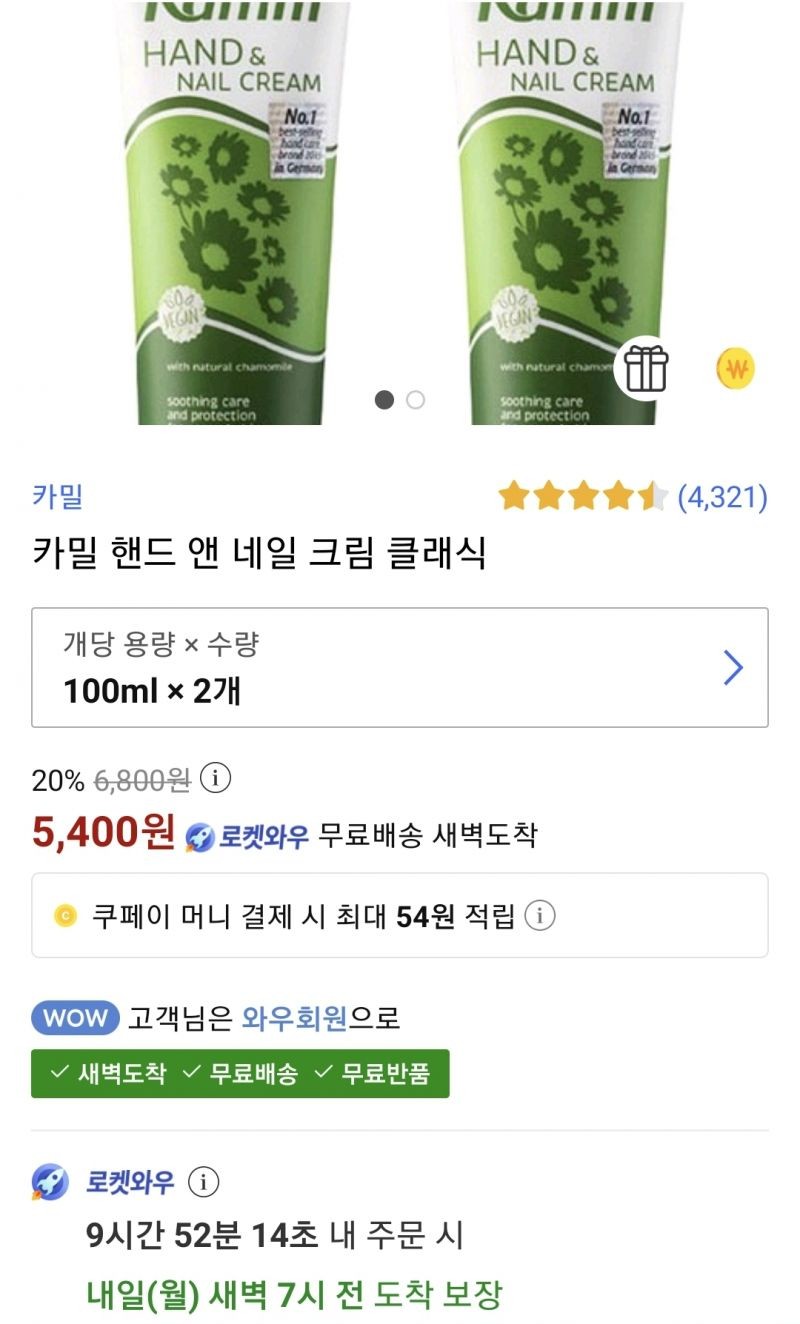Screen dimensions: 800x1324
Task: Open the 와우회원 membership link
Action: coord(294,1018)
